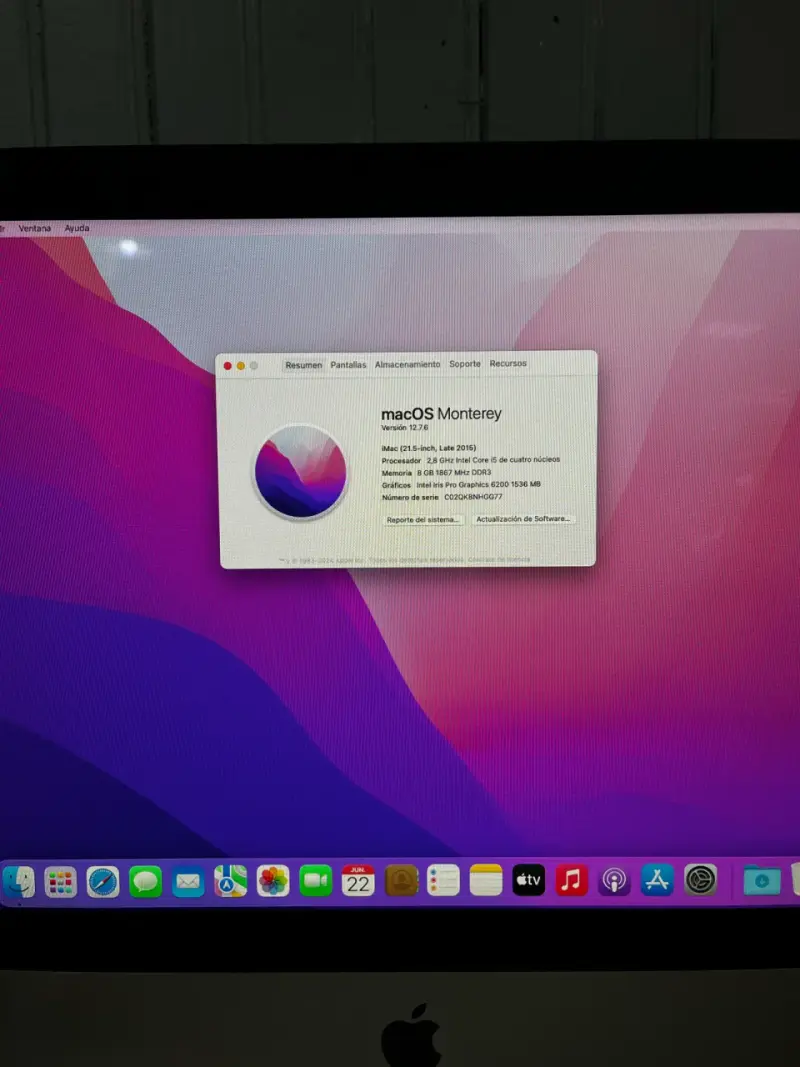Image resolution: width=800 pixels, height=1067 pixels.
Task: Open the Ayuda menu
Action: pyautogui.click(x=77, y=229)
